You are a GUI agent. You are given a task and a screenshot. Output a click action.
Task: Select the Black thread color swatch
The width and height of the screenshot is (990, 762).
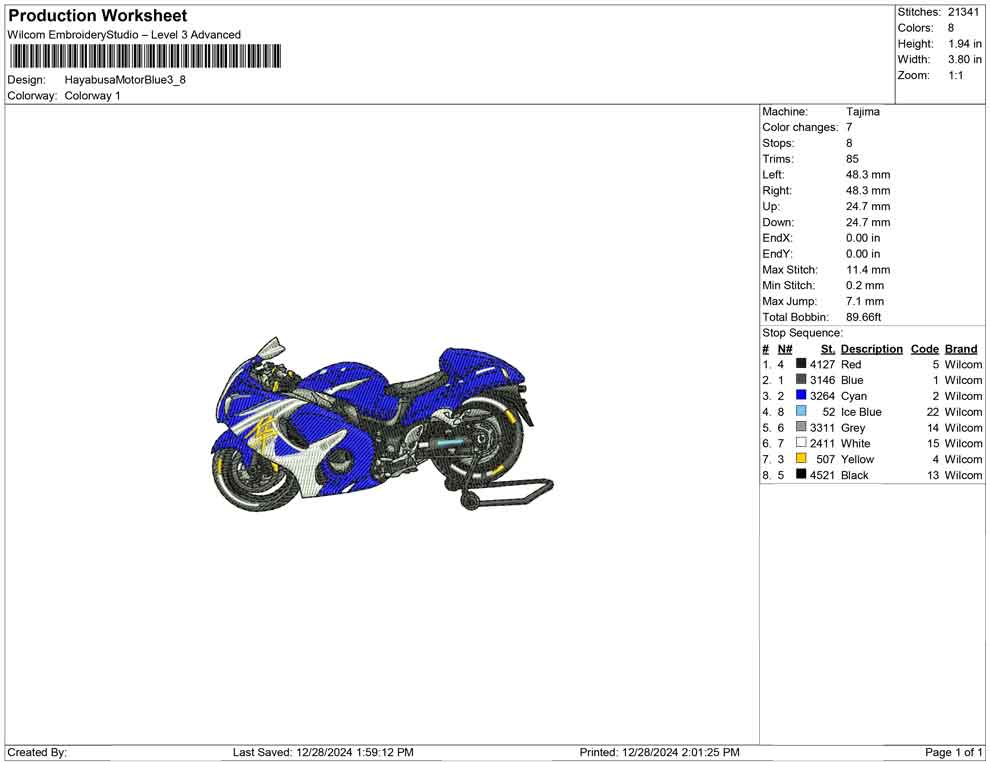coord(799,475)
